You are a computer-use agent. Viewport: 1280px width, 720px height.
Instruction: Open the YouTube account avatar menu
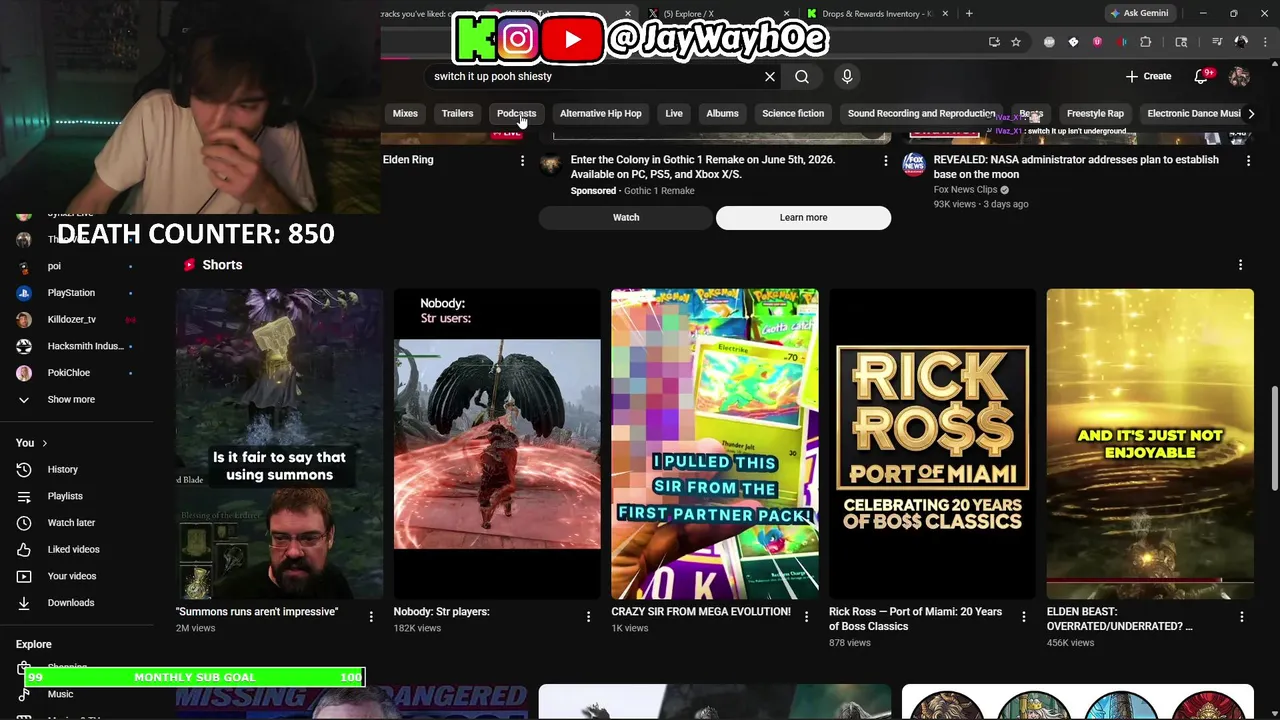pyautogui.click(x=1239, y=76)
